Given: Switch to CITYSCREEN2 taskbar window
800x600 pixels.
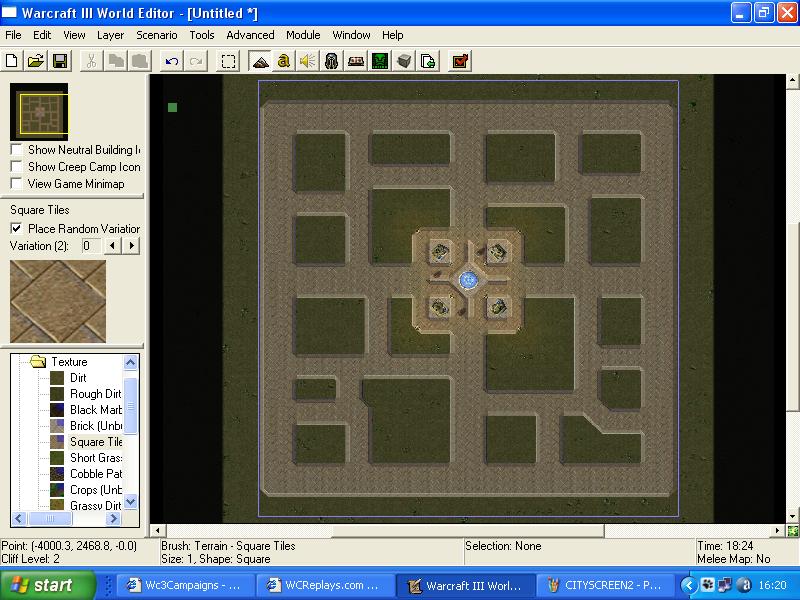Looking at the screenshot, I should (605, 585).
